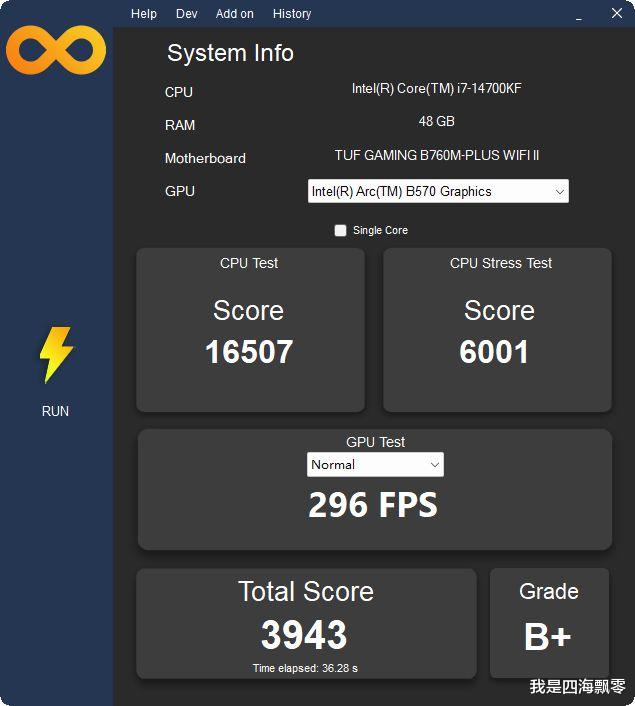Click the GPU Test panel title

[376, 442]
